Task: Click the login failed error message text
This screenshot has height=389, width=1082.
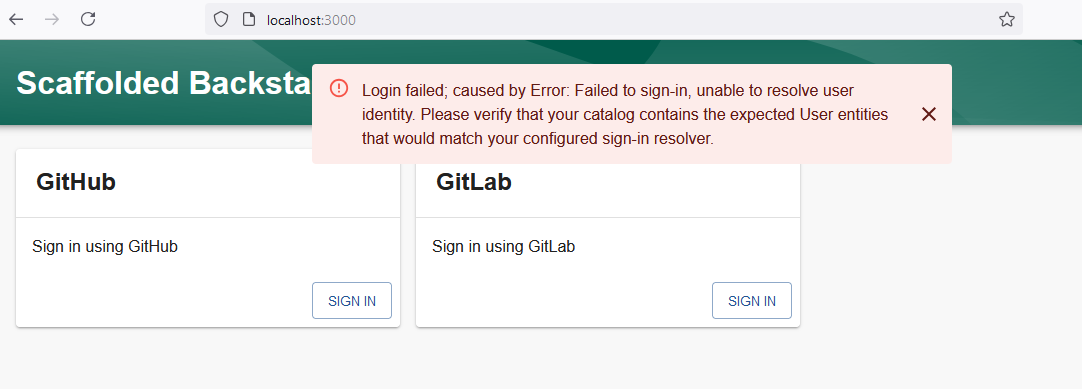Action: coord(626,114)
